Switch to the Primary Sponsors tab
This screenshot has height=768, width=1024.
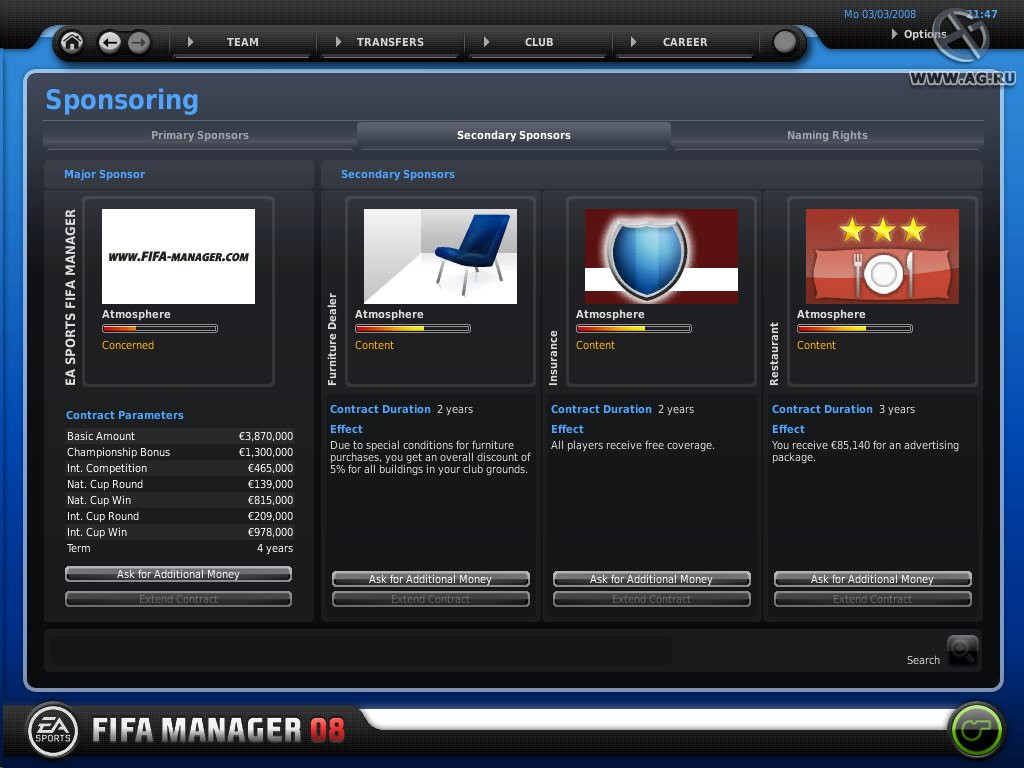point(200,135)
